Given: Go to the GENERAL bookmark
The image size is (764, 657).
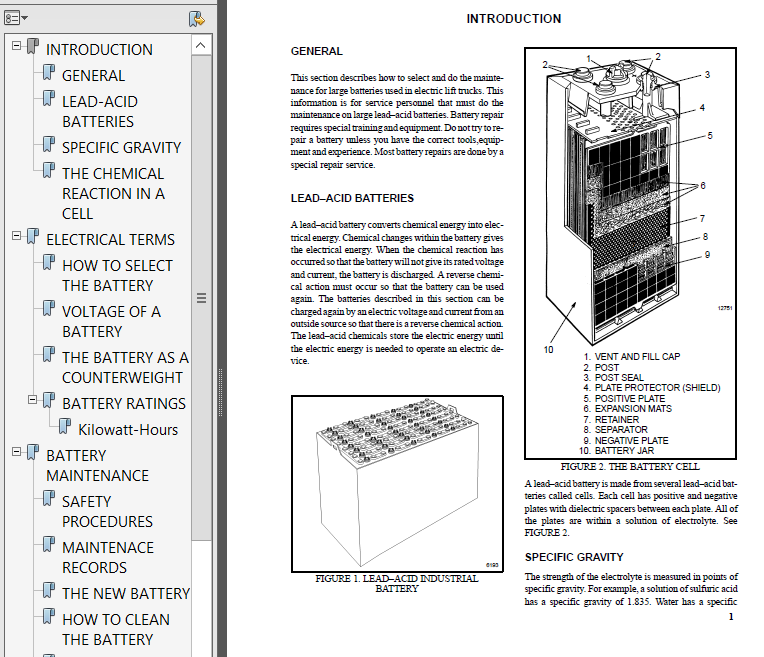Looking at the screenshot, I should (x=93, y=76).
